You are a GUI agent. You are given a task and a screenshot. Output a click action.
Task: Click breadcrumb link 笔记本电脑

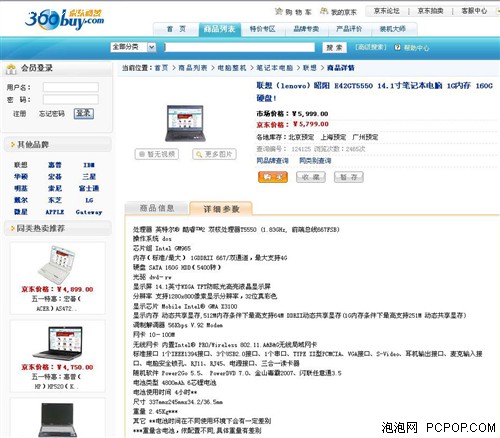point(274,68)
